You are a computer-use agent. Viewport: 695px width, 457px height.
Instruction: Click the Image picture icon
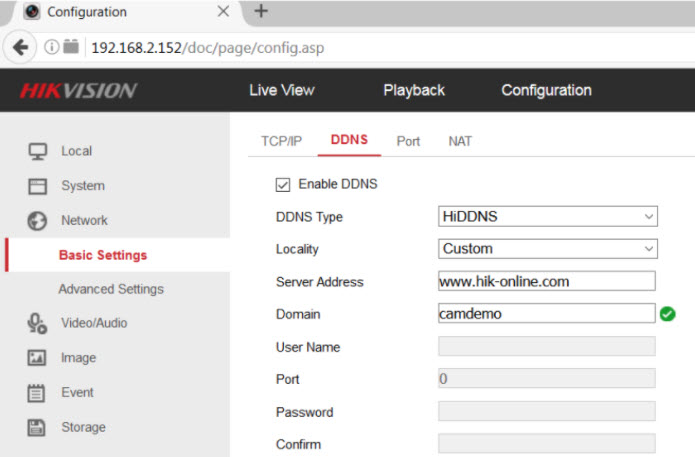[x=38, y=358]
